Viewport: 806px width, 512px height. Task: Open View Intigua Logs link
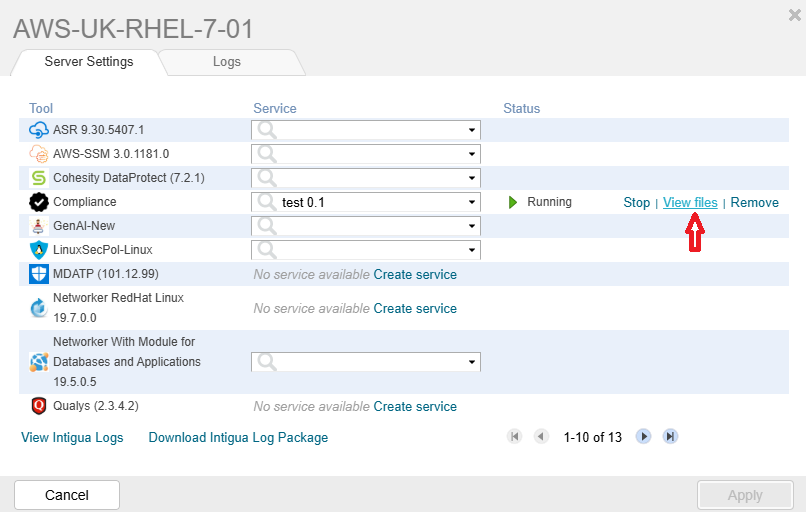[72, 437]
